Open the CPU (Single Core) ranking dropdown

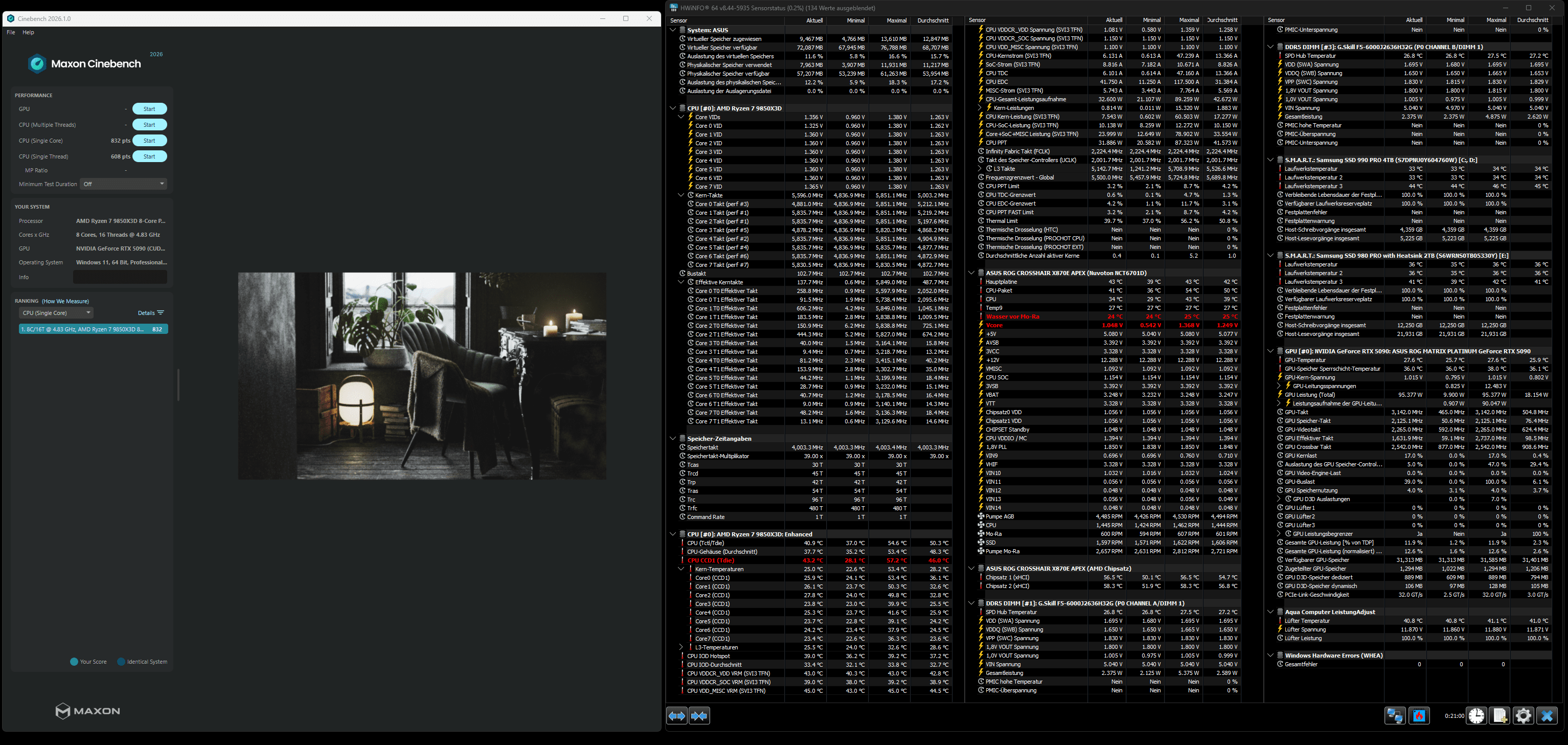(56, 313)
